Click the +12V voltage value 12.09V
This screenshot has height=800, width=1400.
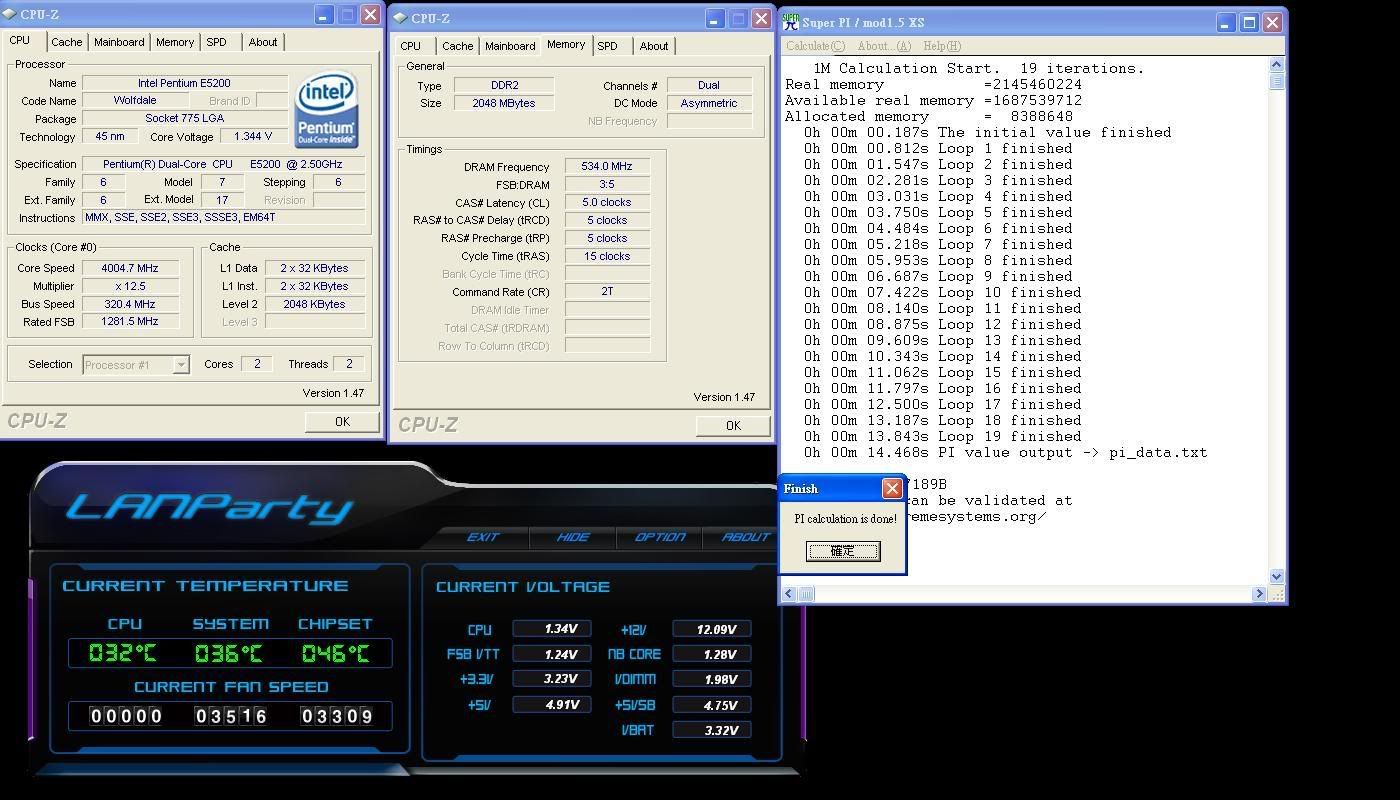pos(712,629)
